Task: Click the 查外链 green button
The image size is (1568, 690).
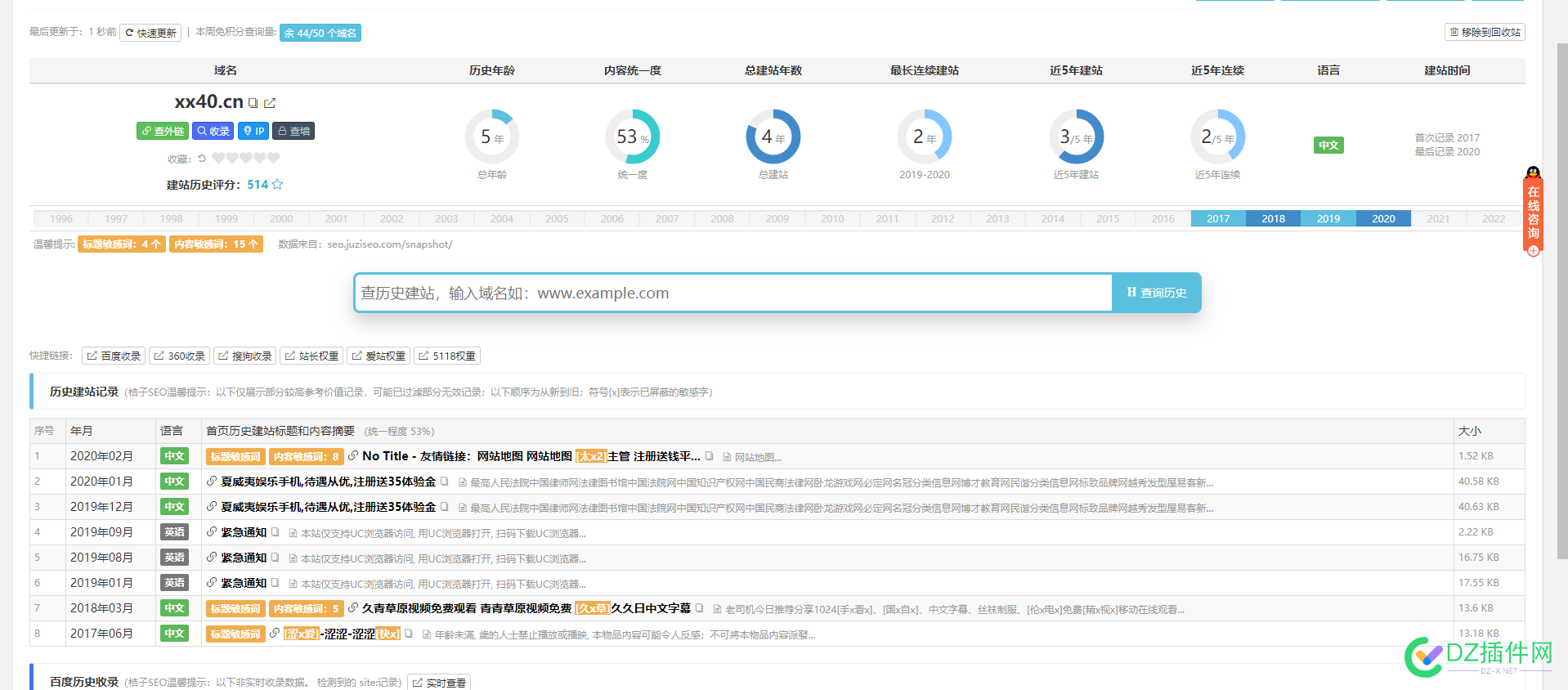Action: tap(163, 131)
